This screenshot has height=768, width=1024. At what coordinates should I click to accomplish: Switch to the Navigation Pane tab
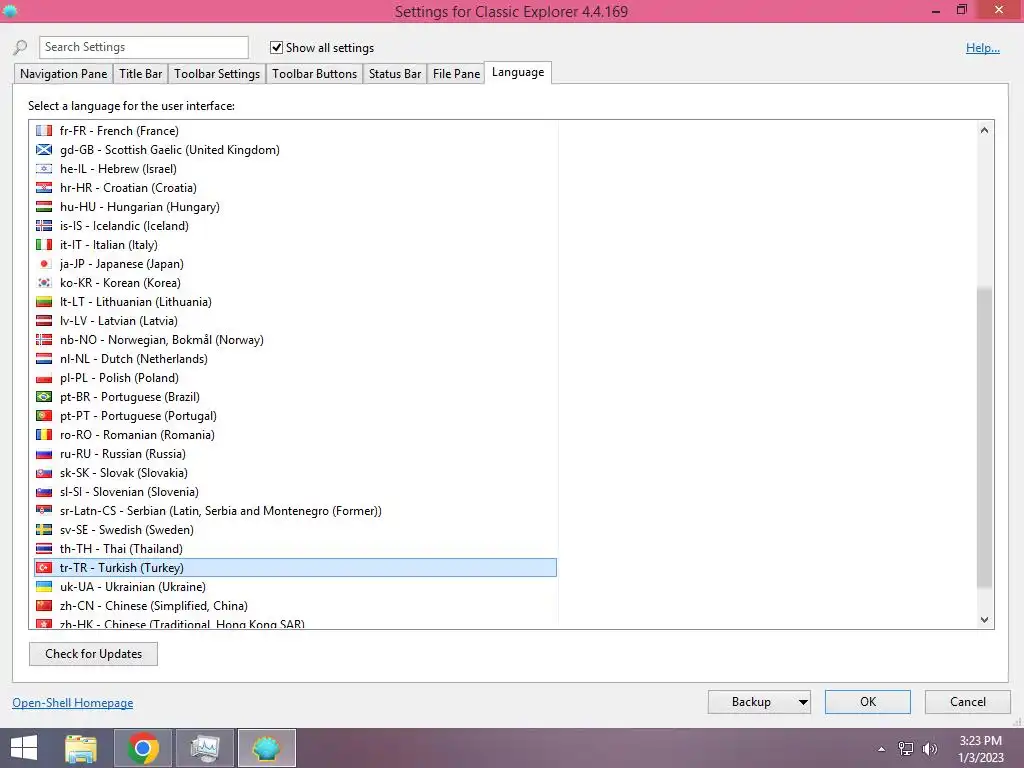(63, 74)
